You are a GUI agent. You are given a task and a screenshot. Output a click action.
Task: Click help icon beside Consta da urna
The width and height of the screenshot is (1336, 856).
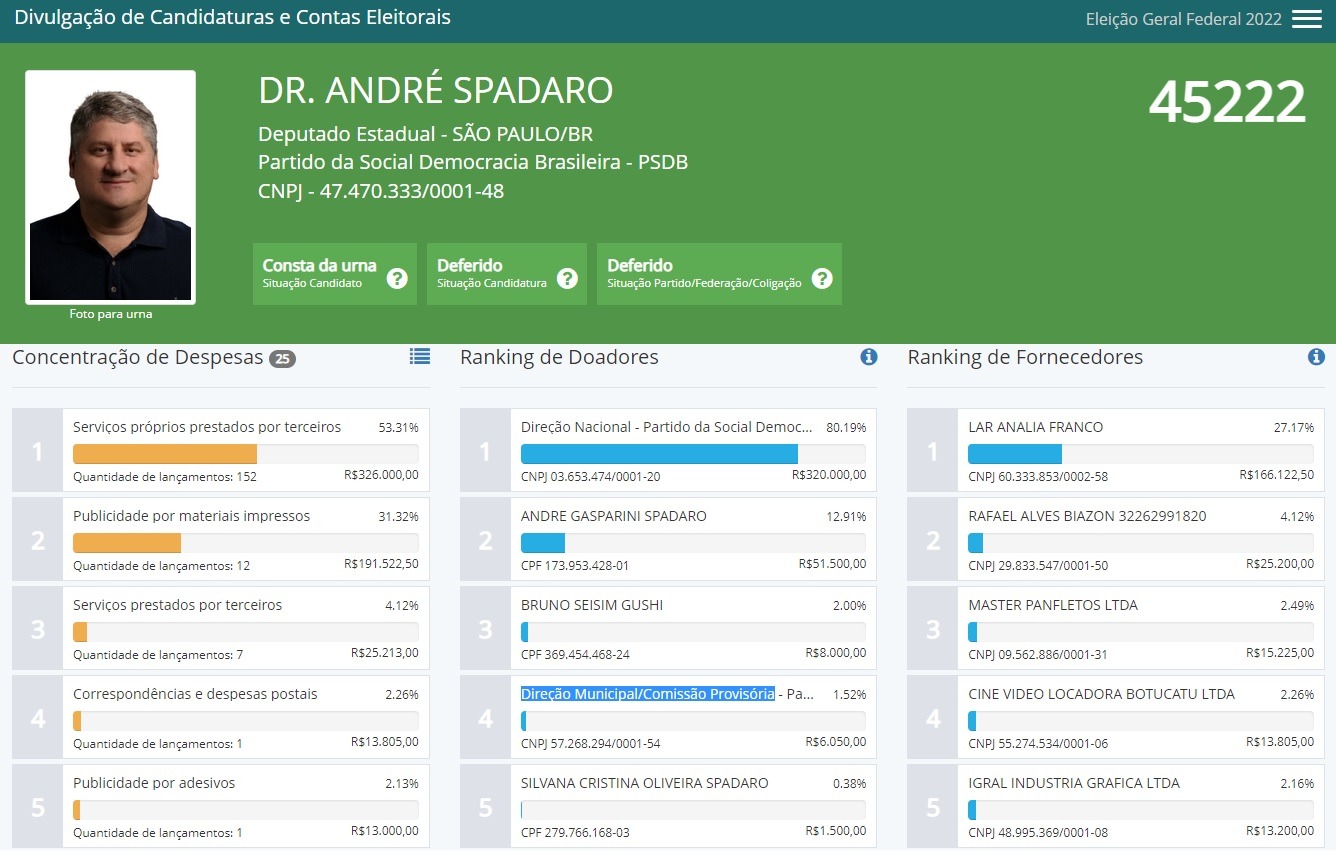click(397, 278)
